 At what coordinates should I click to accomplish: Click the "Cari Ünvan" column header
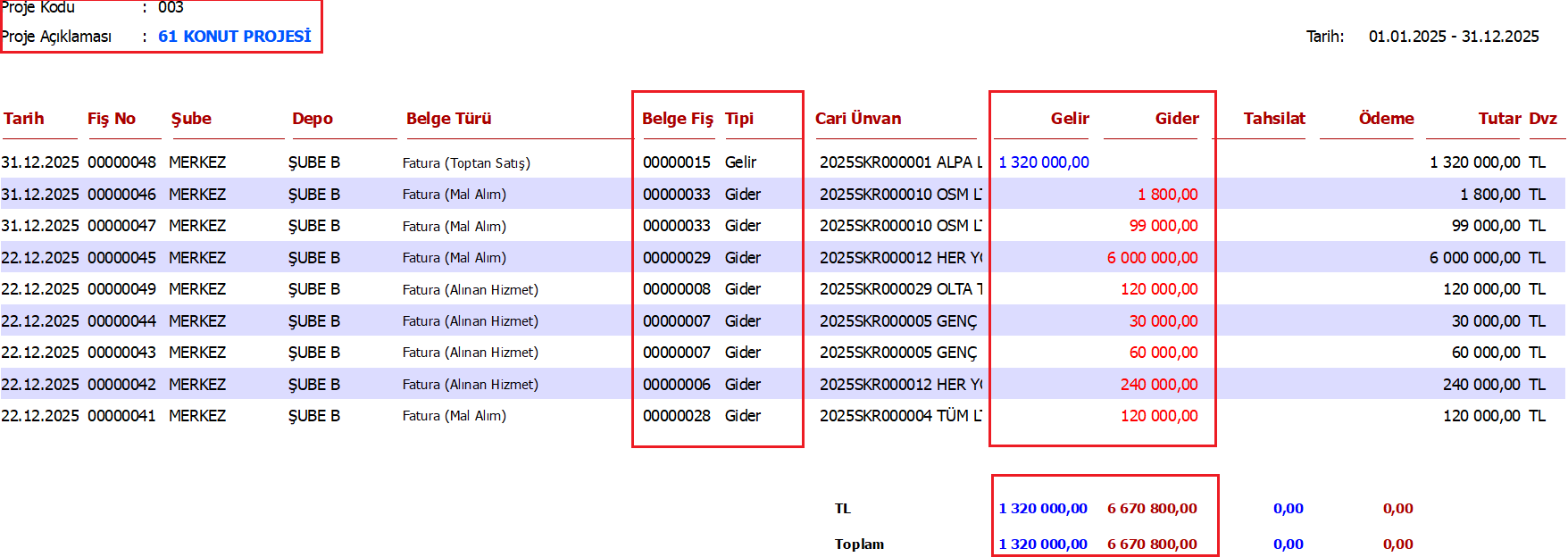[858, 119]
